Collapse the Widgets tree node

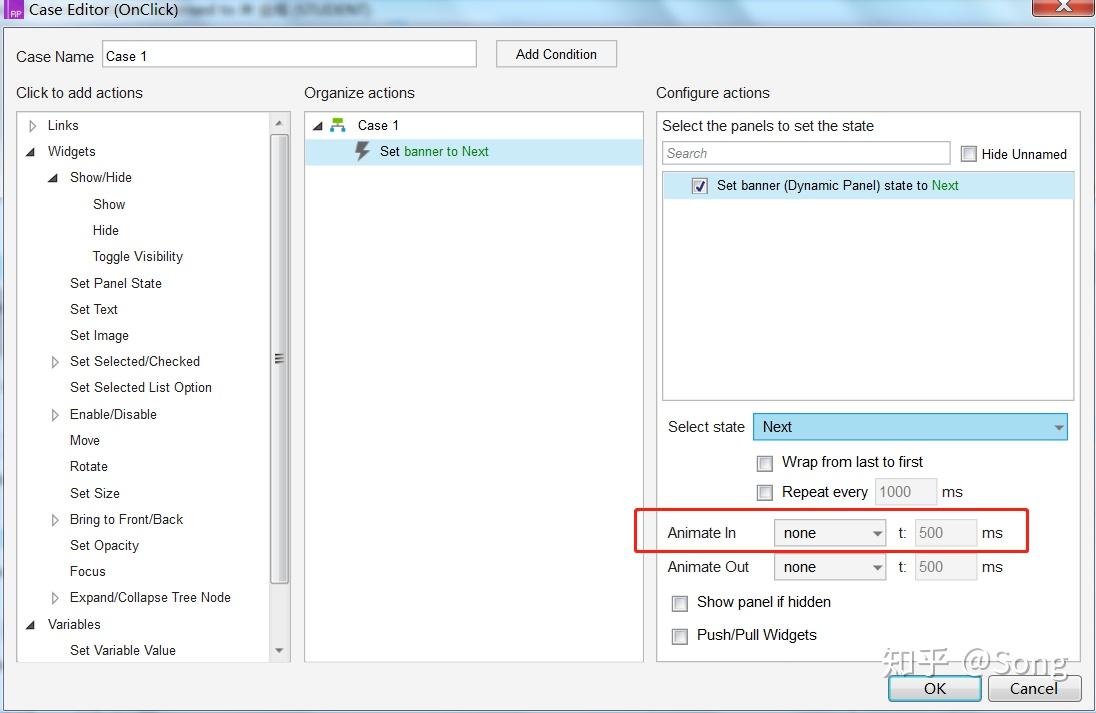point(31,152)
